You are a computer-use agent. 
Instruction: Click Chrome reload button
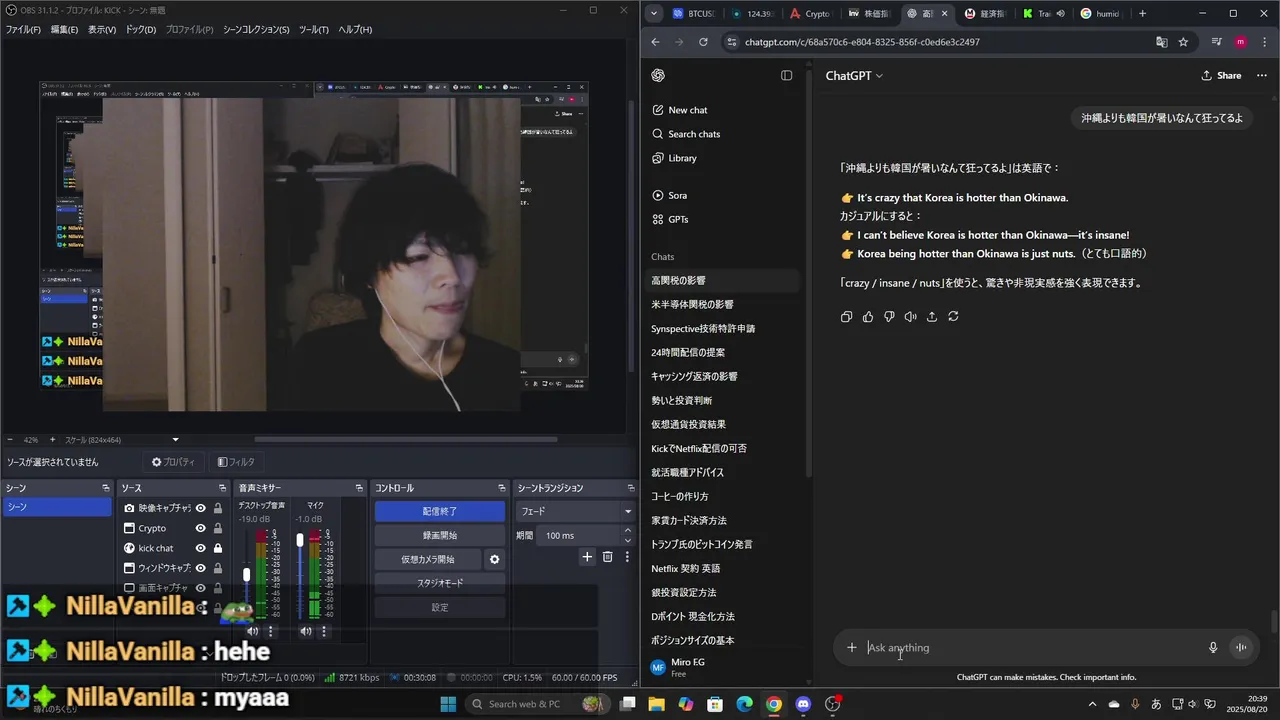click(703, 42)
